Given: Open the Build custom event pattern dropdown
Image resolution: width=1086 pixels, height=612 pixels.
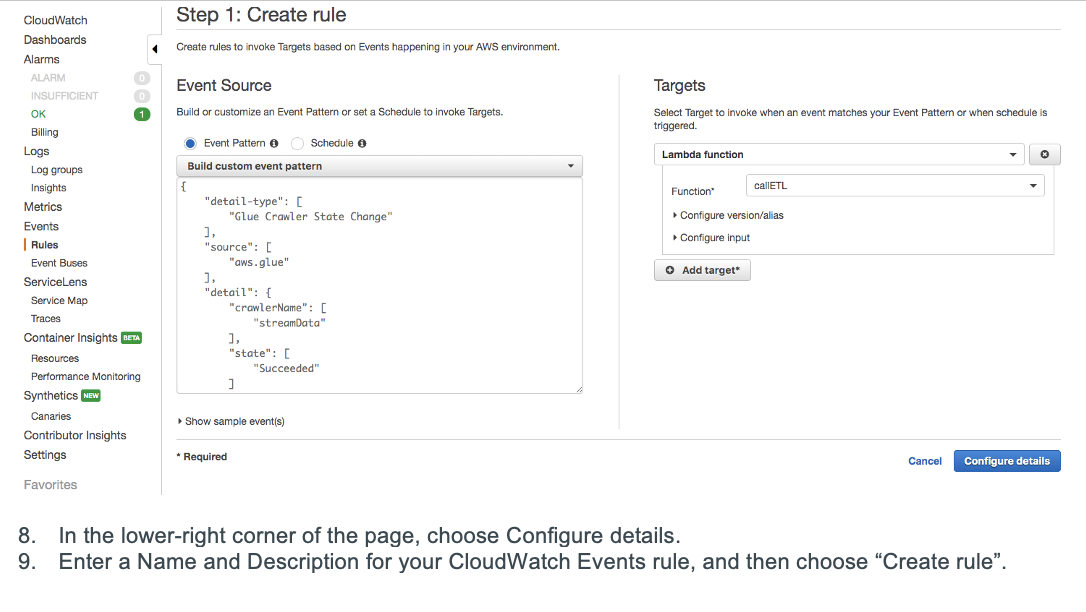Looking at the screenshot, I should click(x=379, y=166).
